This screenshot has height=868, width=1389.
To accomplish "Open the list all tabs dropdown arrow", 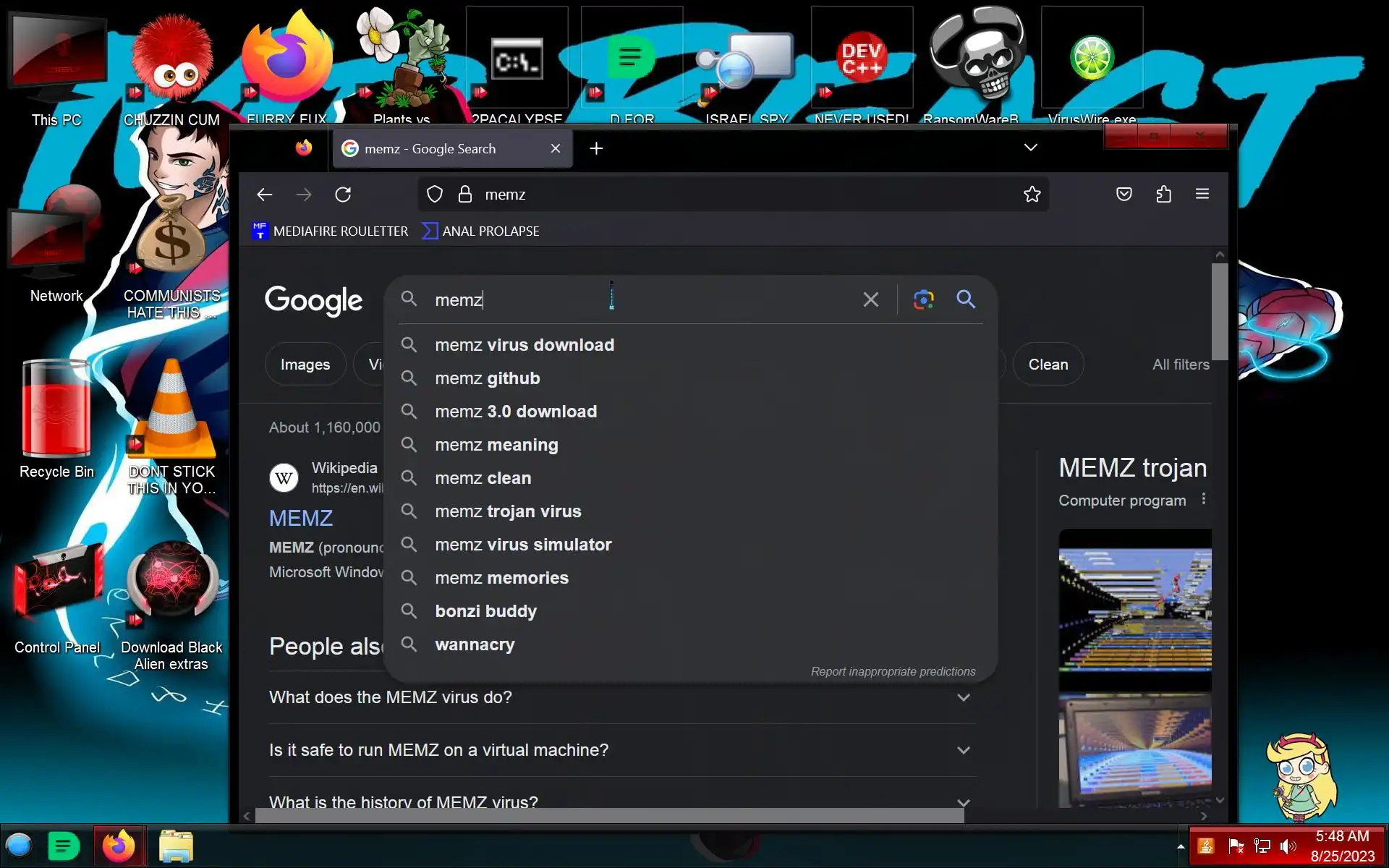I will point(1030,148).
